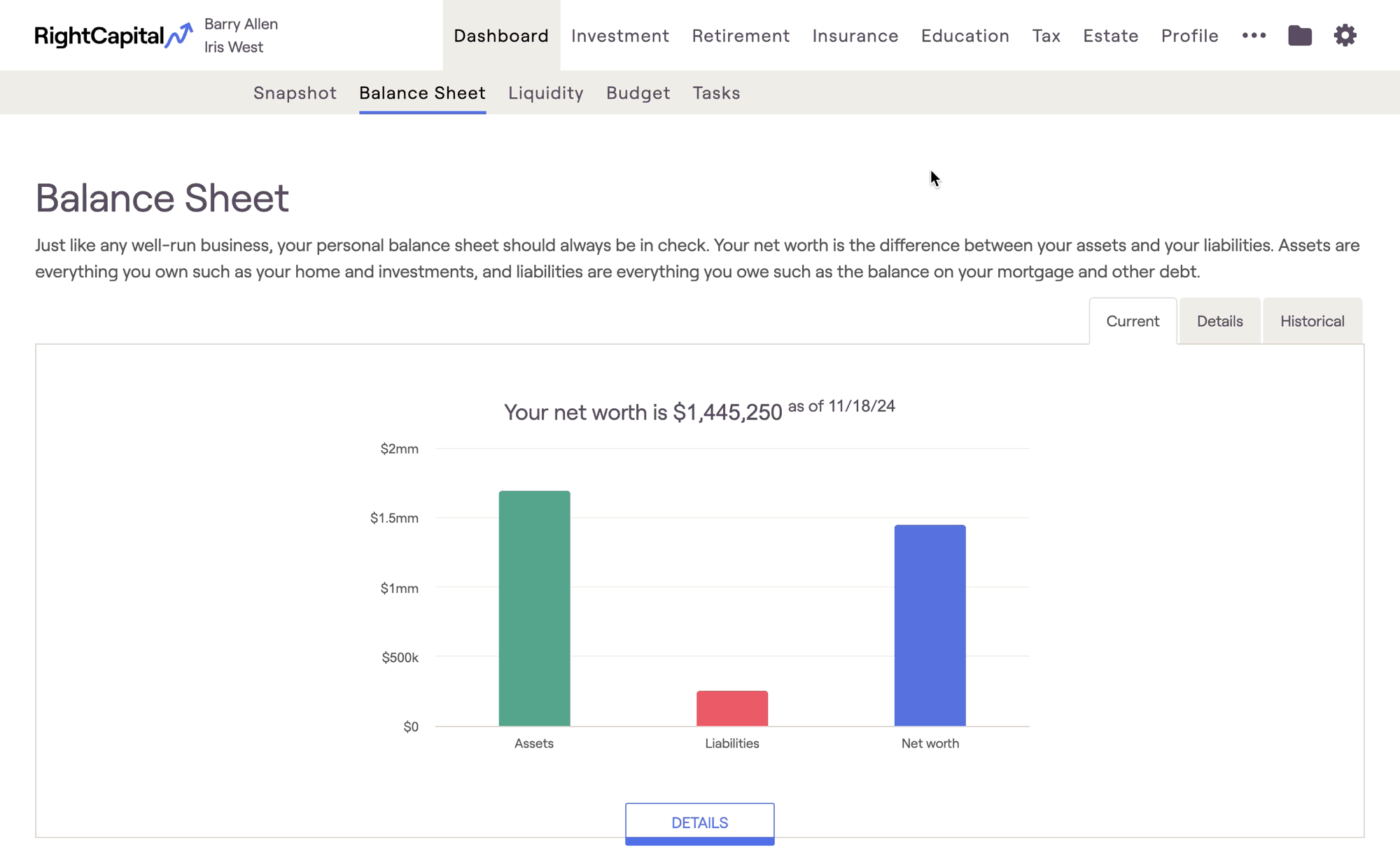Select the Budget sub-tab
Screen dimensions: 1400x854
[638, 93]
